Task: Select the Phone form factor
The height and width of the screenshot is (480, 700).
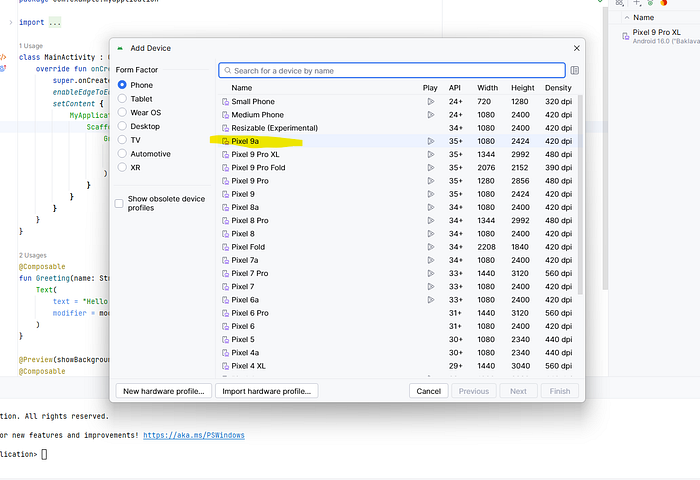Action: (122, 85)
